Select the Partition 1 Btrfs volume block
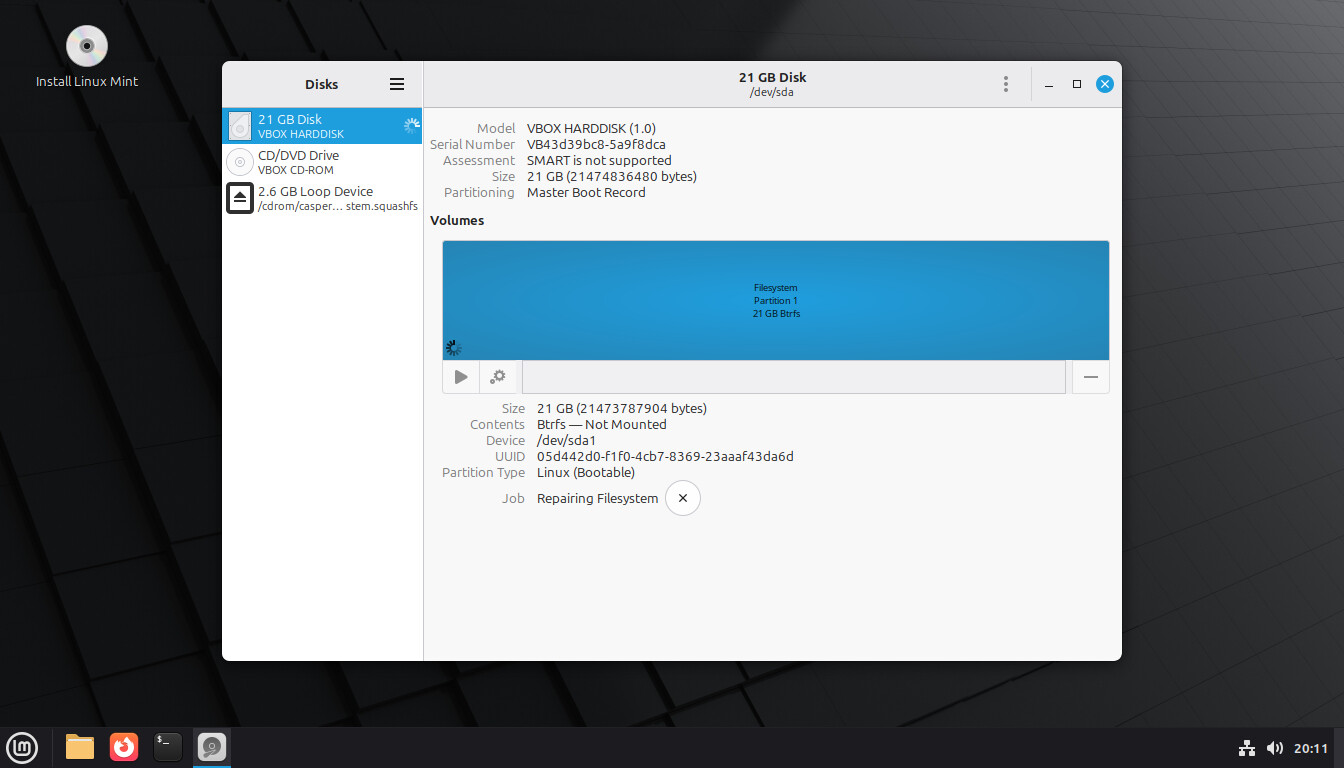This screenshot has height=768, width=1344. (x=775, y=300)
